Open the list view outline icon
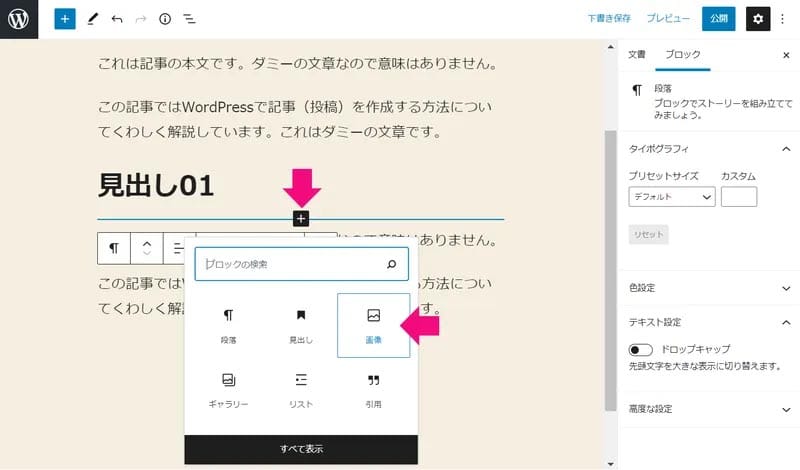800x470 pixels. 189,19
